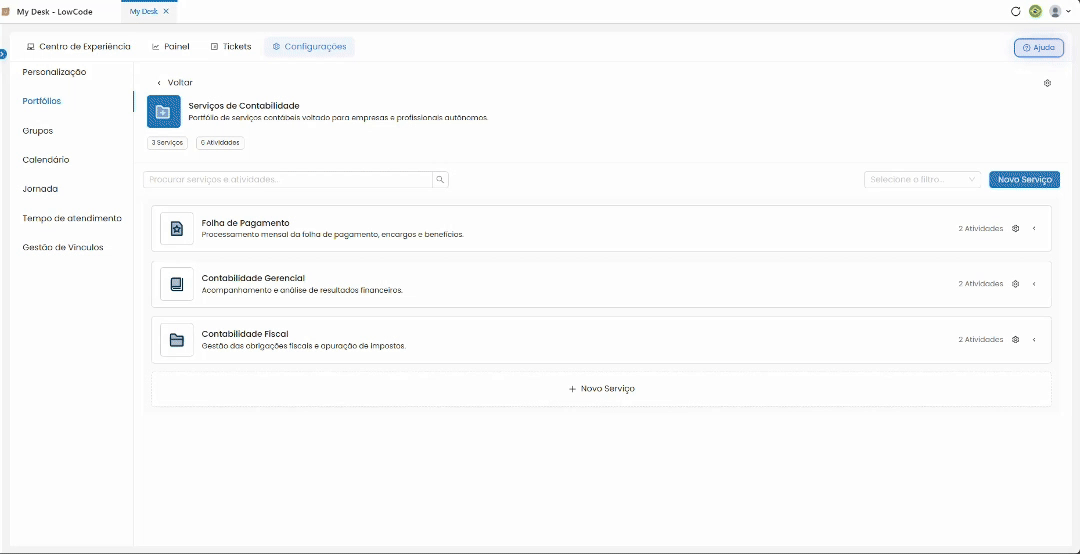1080x554 pixels.
Task: Click the refresh icon in title bar
Action: [1015, 11]
